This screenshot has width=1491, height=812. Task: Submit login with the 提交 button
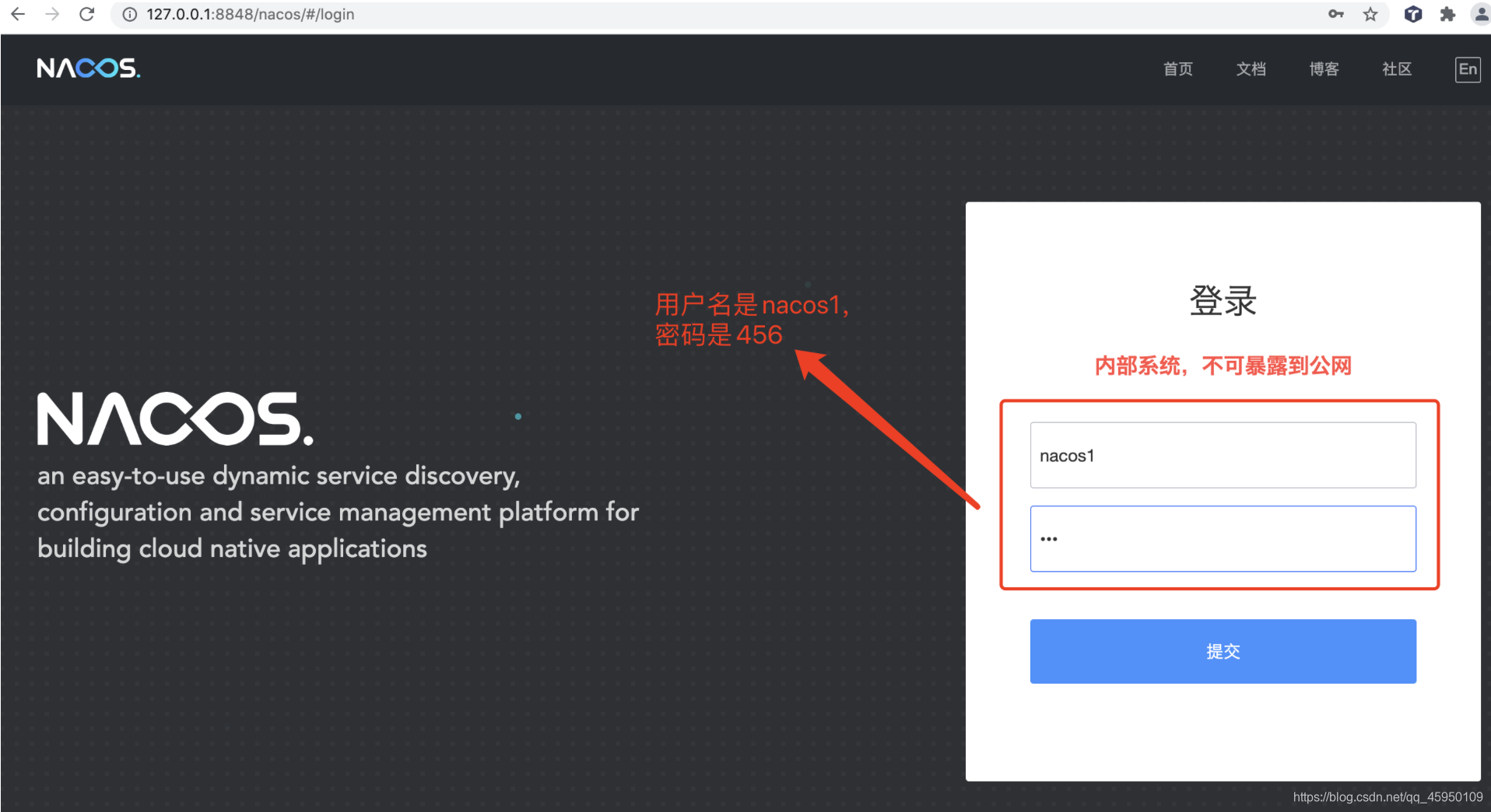[1223, 651]
